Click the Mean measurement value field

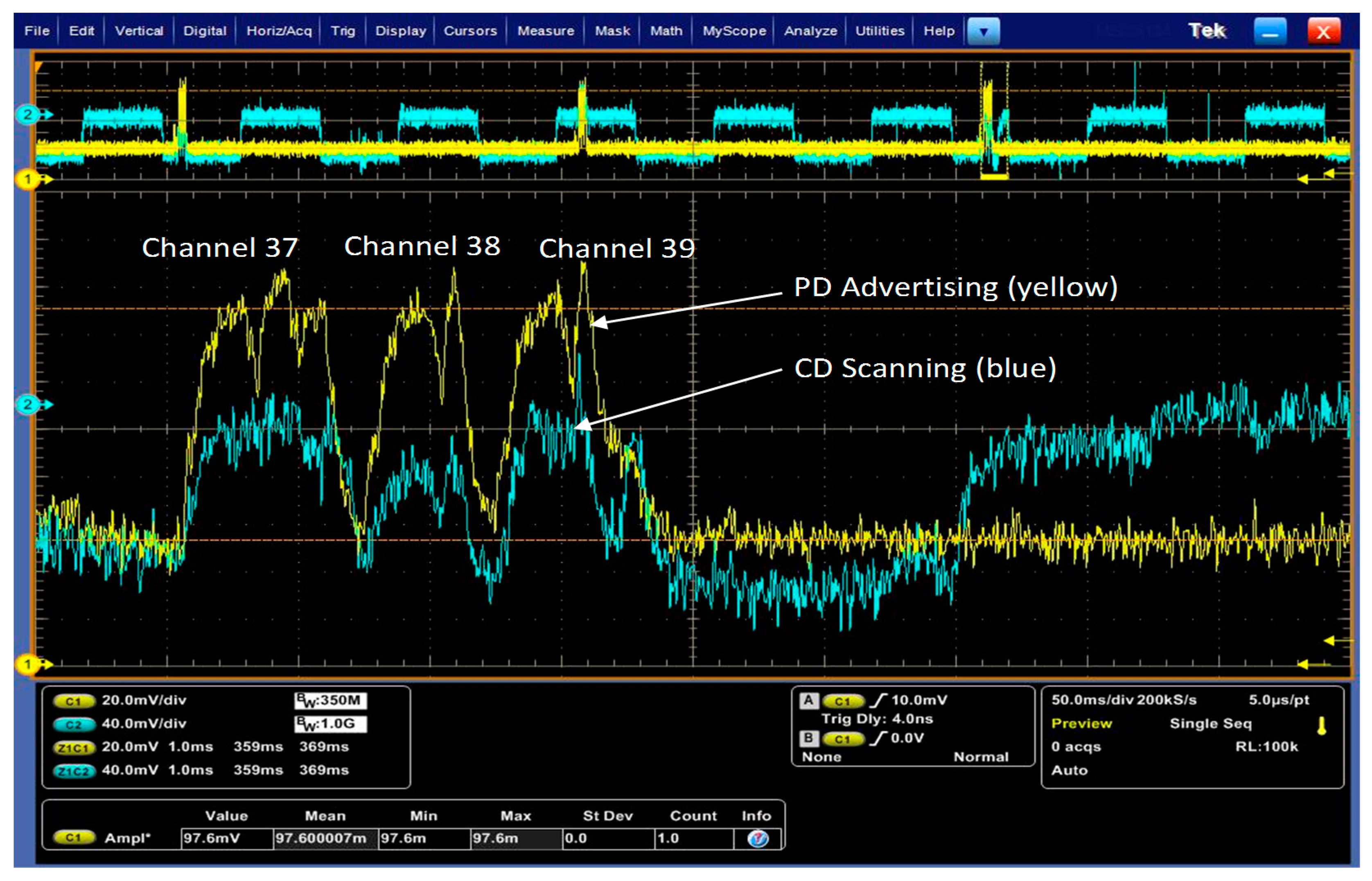coord(325,839)
